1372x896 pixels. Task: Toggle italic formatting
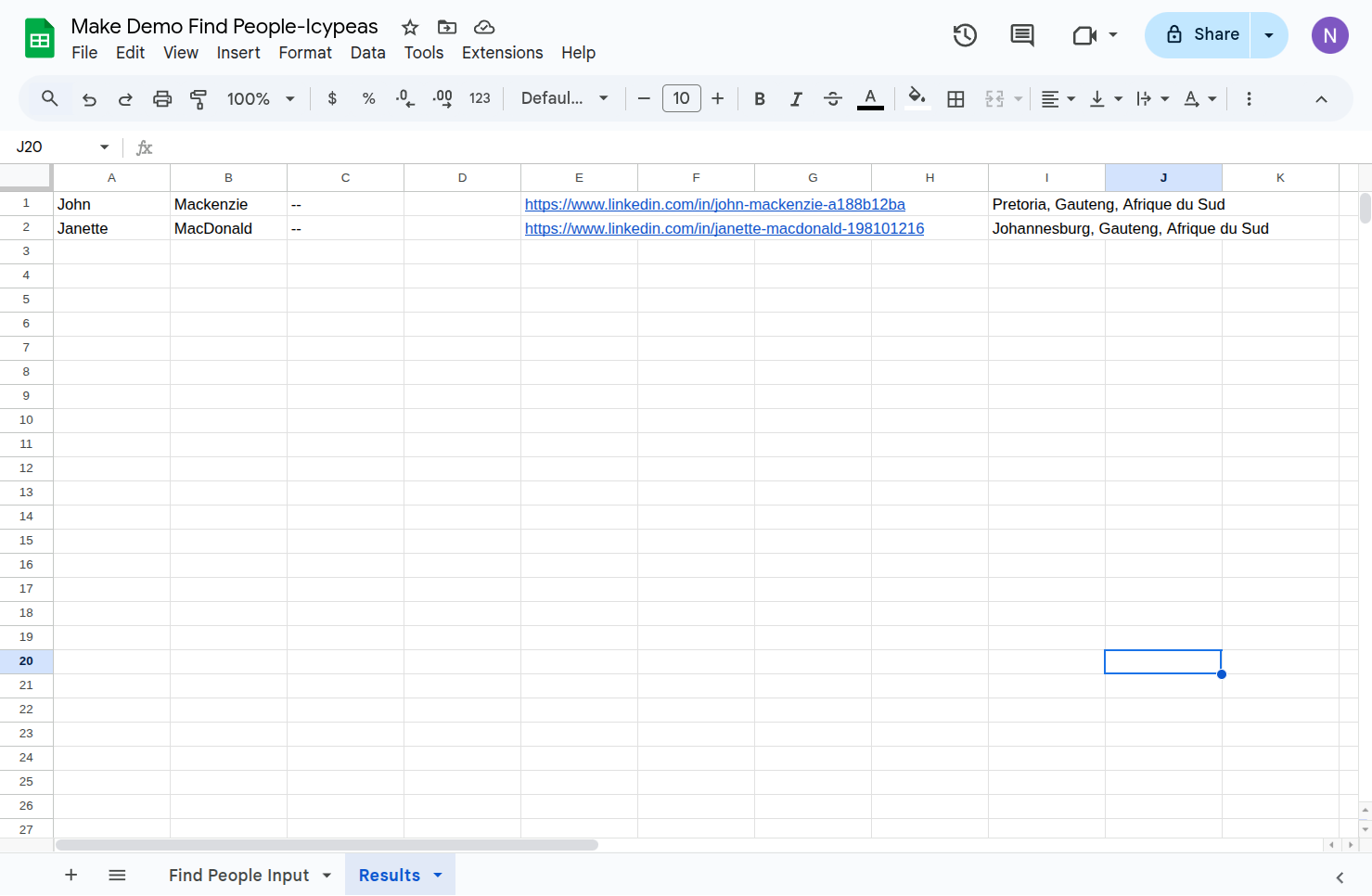tap(796, 98)
